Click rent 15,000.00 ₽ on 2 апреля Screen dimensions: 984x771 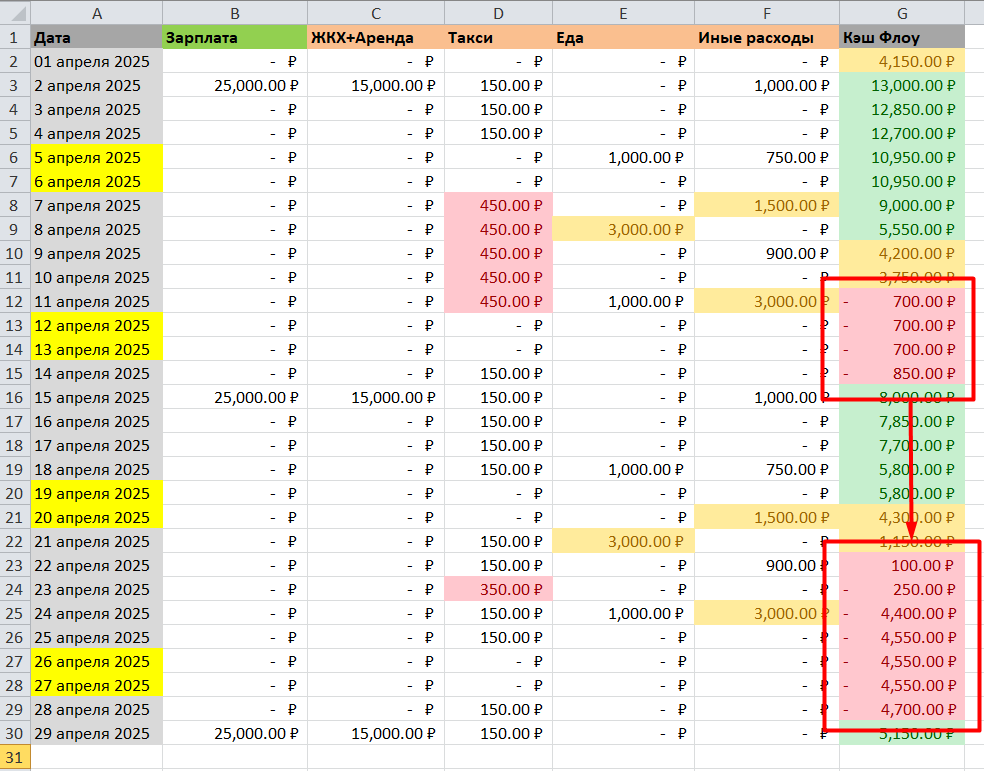point(376,86)
